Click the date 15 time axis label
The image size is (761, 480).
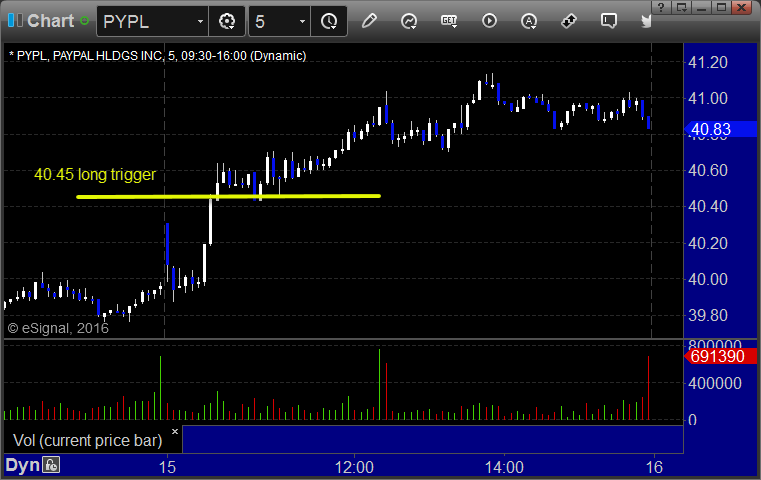(167, 468)
